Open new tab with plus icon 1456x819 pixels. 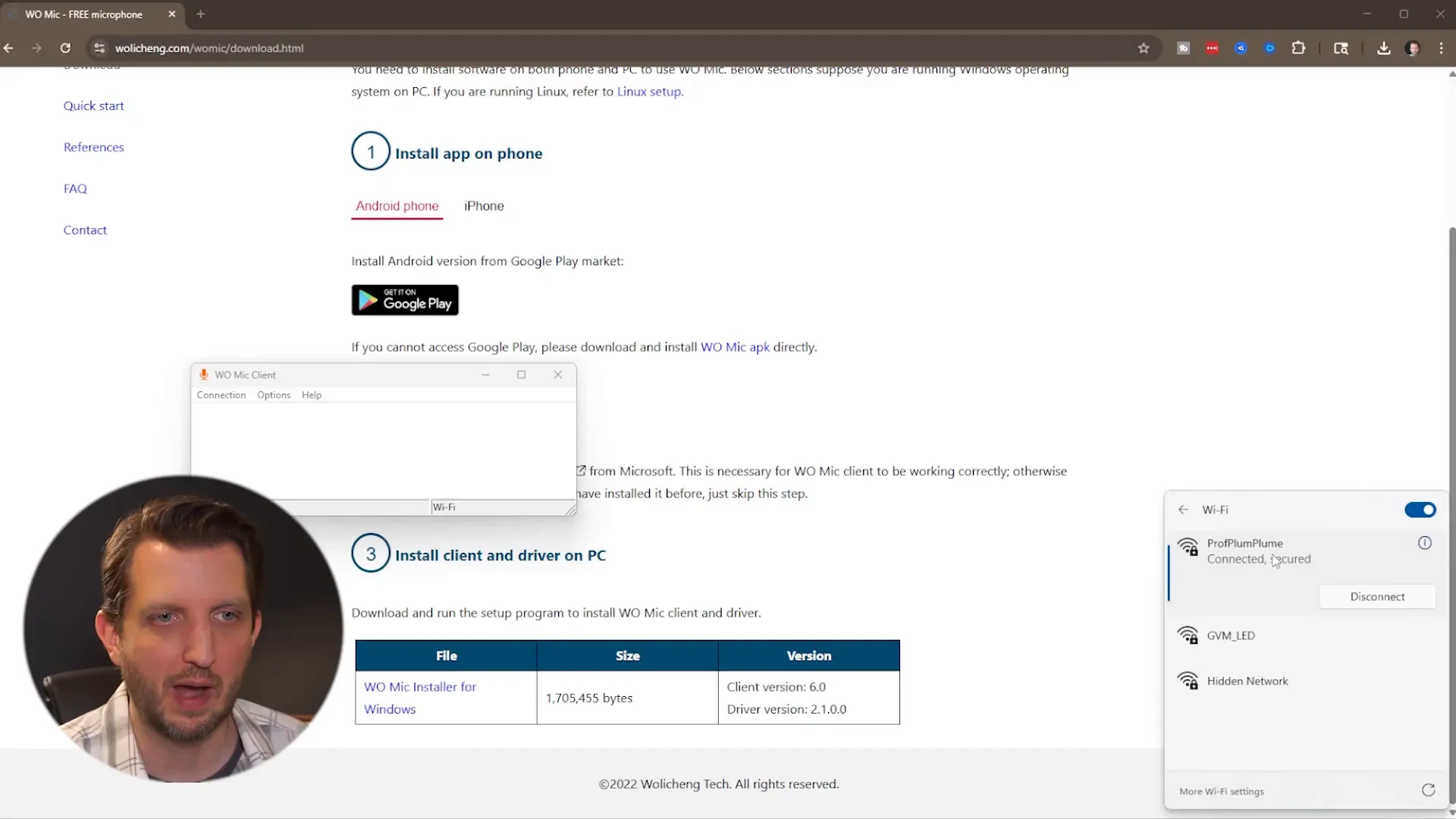[201, 14]
